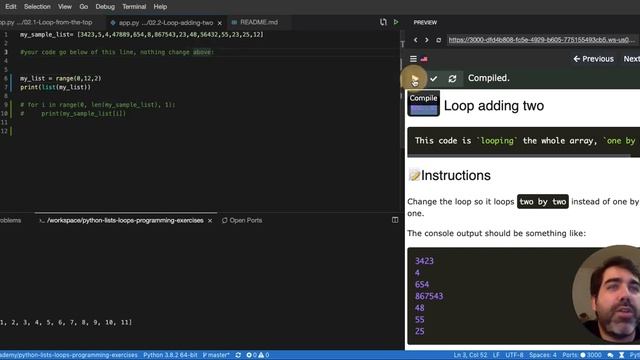Open the hamburger menu of the exercise preview
This screenshot has width=640, height=360.
coord(413,59)
